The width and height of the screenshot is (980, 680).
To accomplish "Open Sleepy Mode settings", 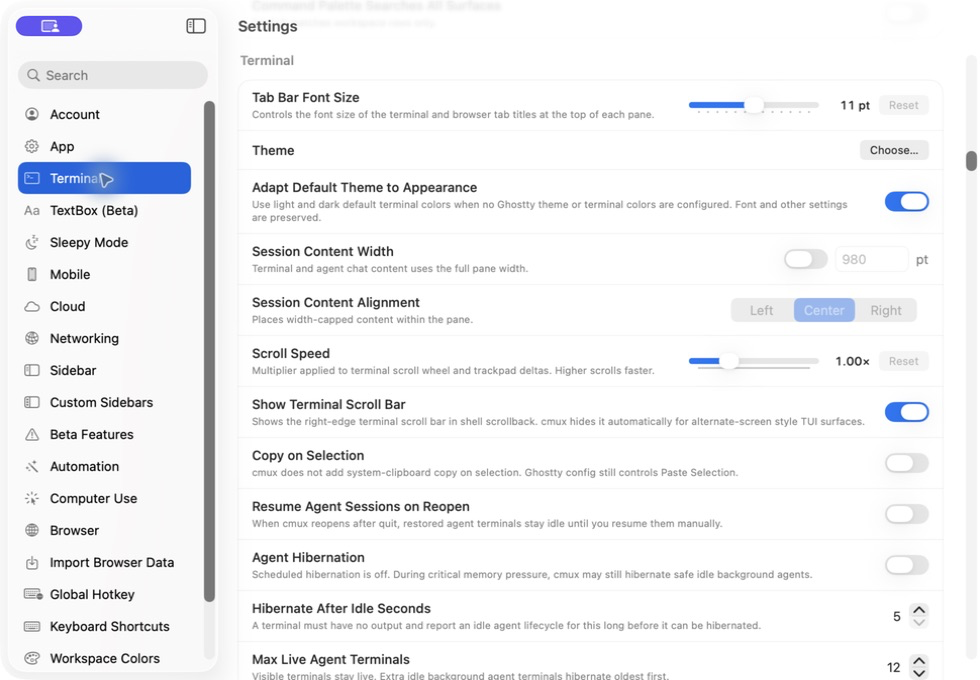I will 104,242.
